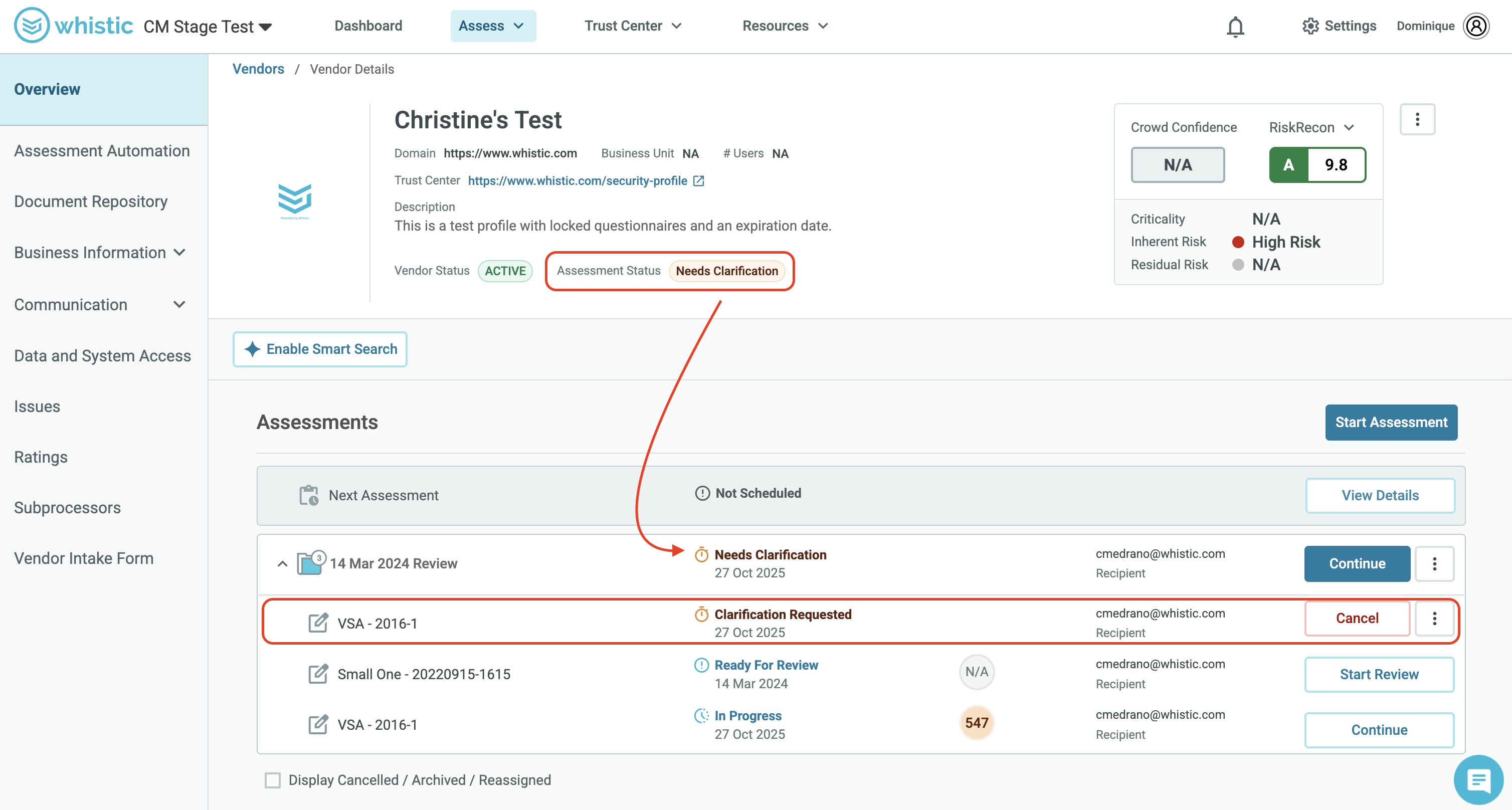
Task: Click edit icon for In Progress VSA - 2016-1
Action: pyautogui.click(x=318, y=724)
